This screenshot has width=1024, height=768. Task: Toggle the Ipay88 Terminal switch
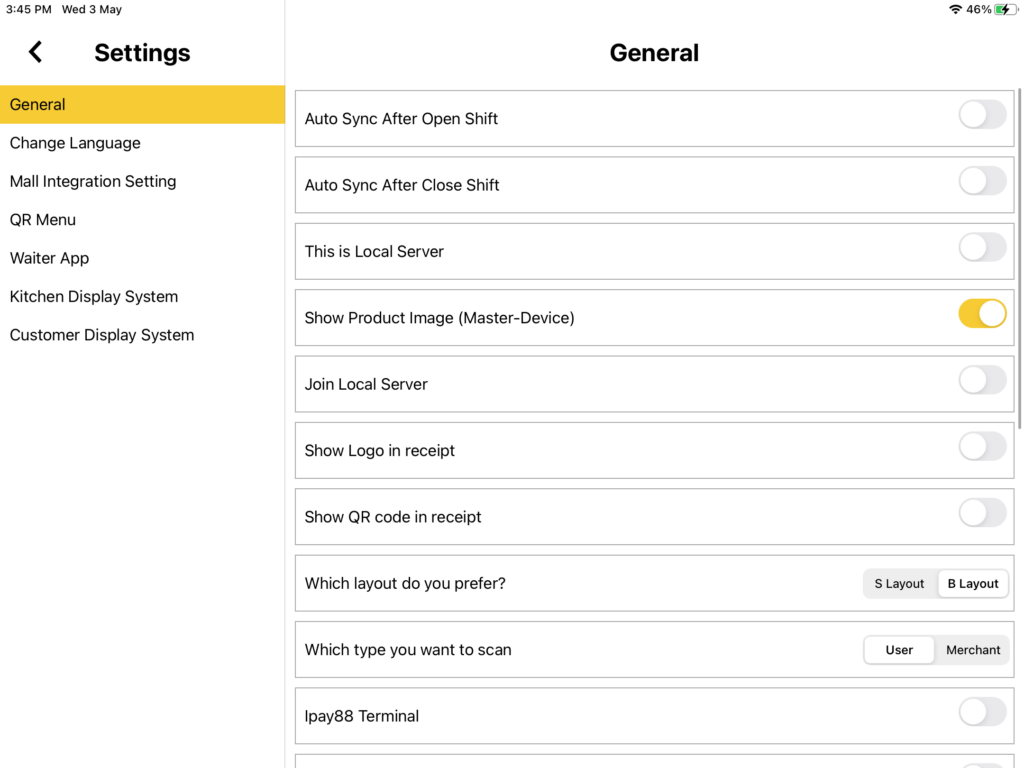(x=982, y=712)
